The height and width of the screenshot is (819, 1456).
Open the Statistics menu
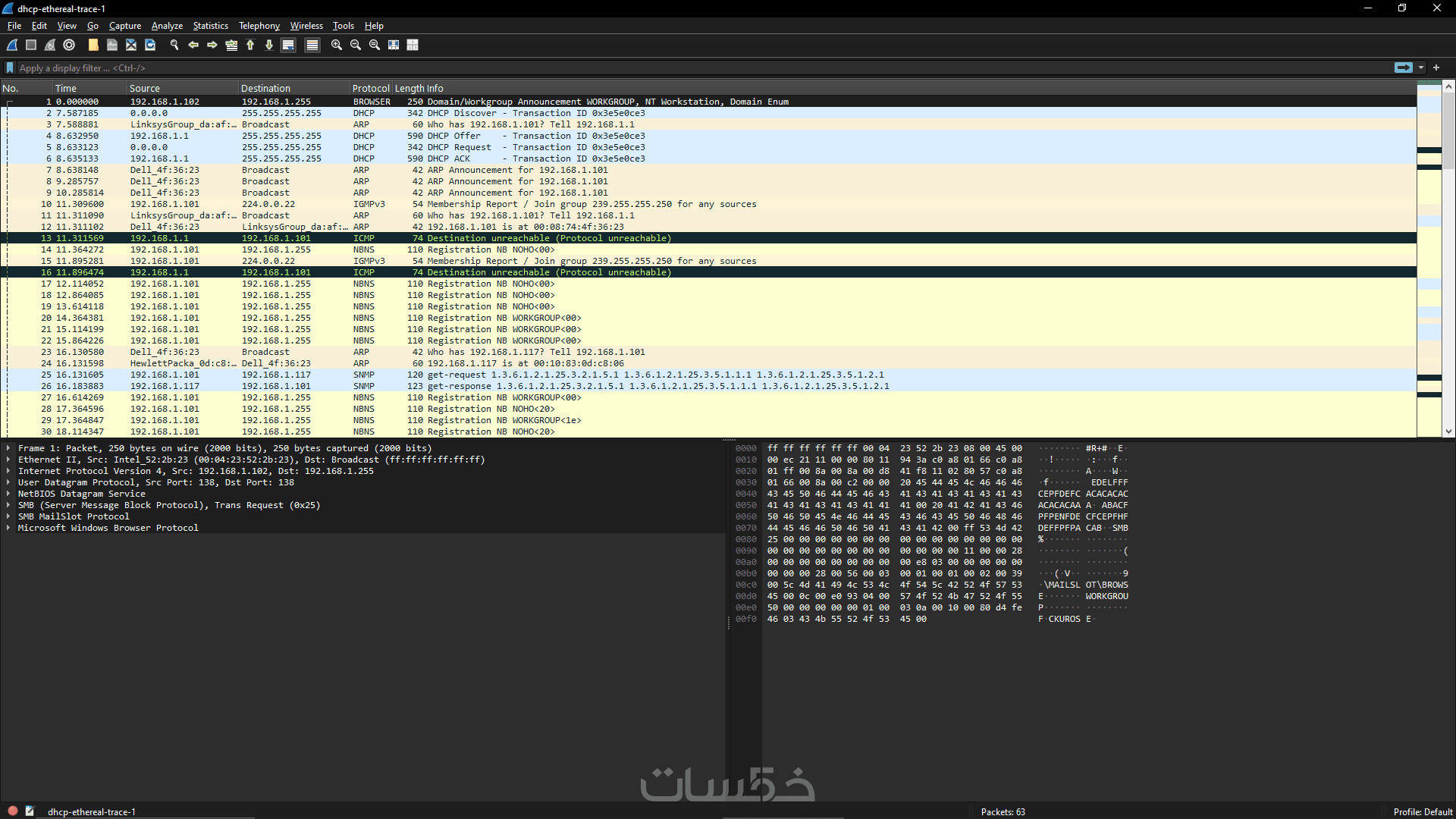(x=210, y=26)
